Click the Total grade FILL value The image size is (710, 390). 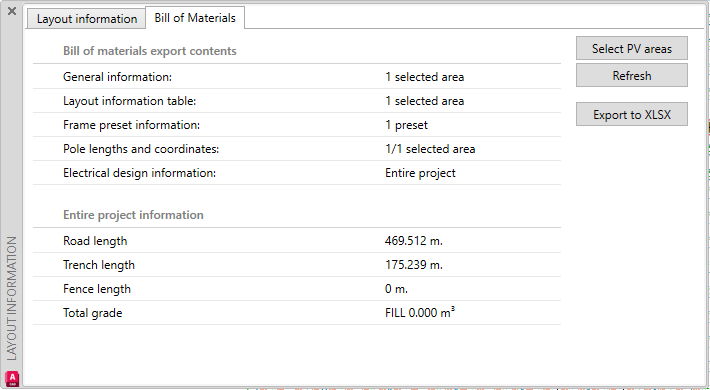click(x=420, y=312)
